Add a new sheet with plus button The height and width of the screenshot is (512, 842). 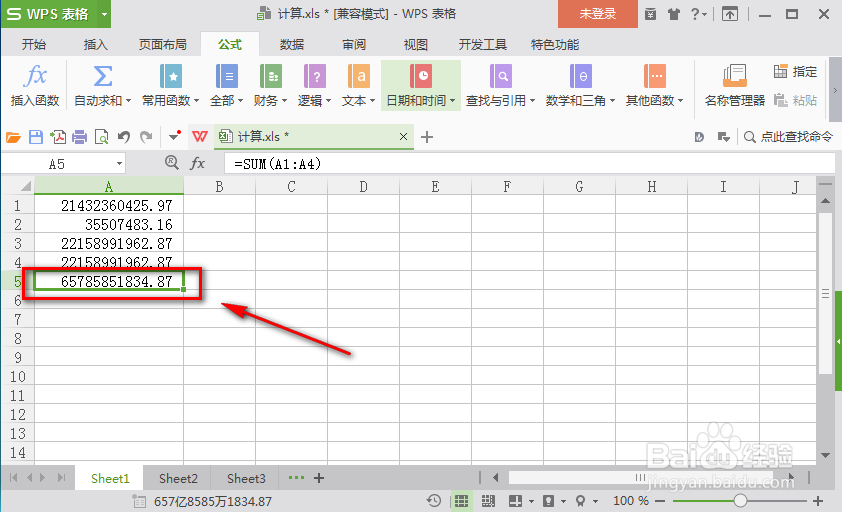[319, 478]
